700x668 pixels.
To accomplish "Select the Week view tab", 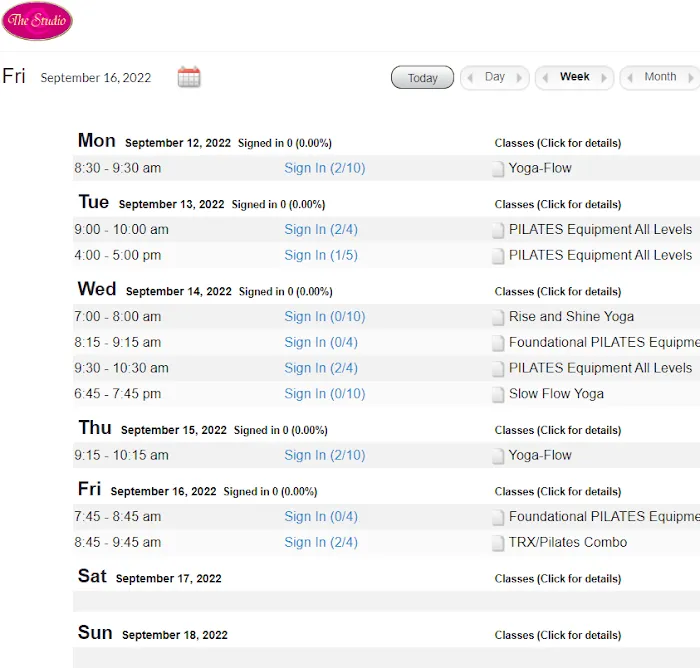I will [574, 77].
